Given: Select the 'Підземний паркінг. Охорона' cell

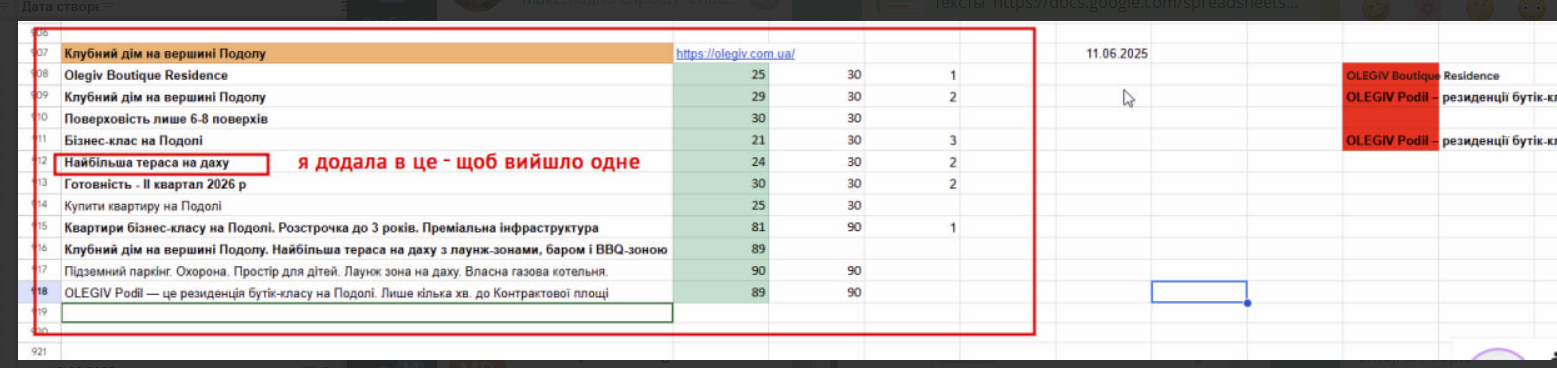Looking at the screenshot, I should [x=367, y=271].
